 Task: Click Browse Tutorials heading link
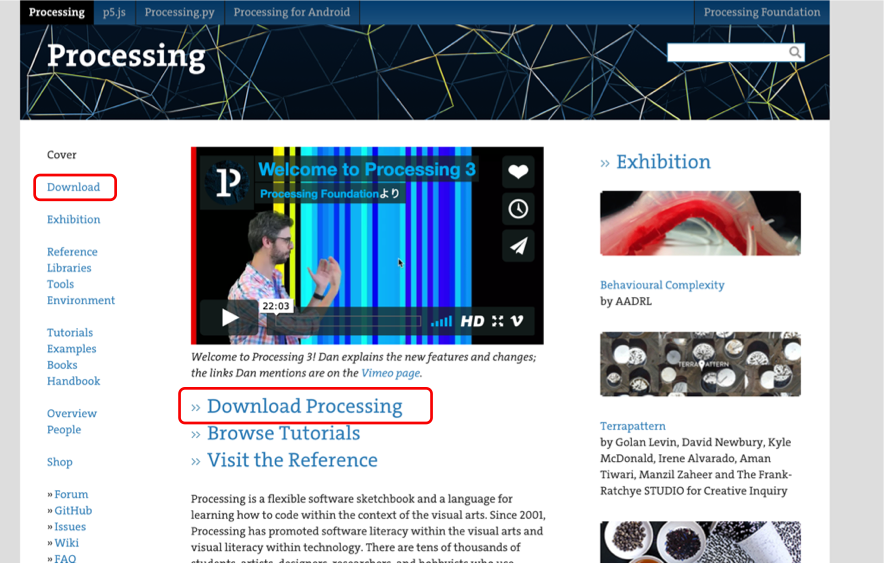click(284, 433)
